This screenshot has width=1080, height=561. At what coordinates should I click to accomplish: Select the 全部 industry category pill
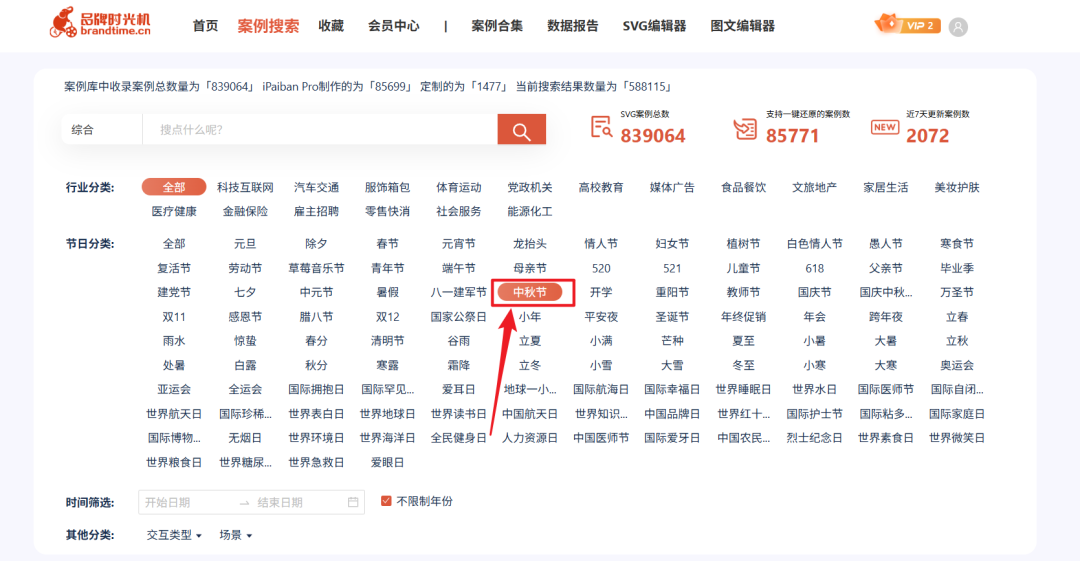174,187
